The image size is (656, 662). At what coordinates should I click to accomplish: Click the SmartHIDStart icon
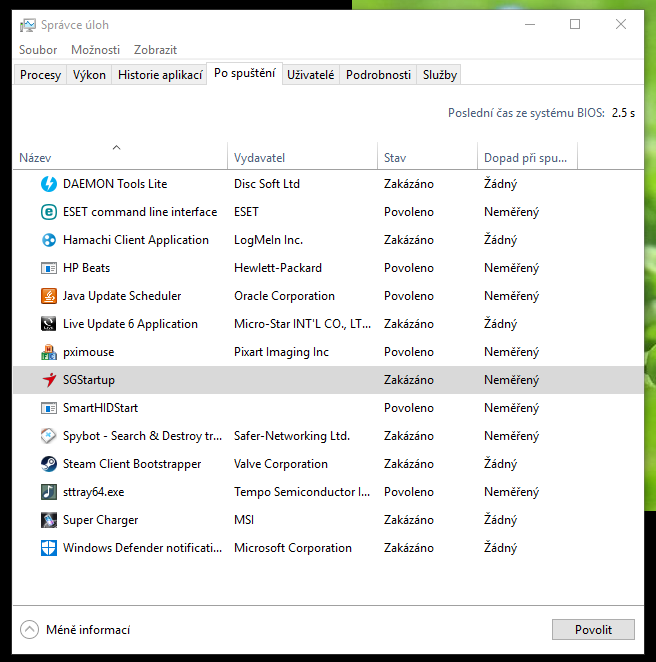click(x=49, y=408)
